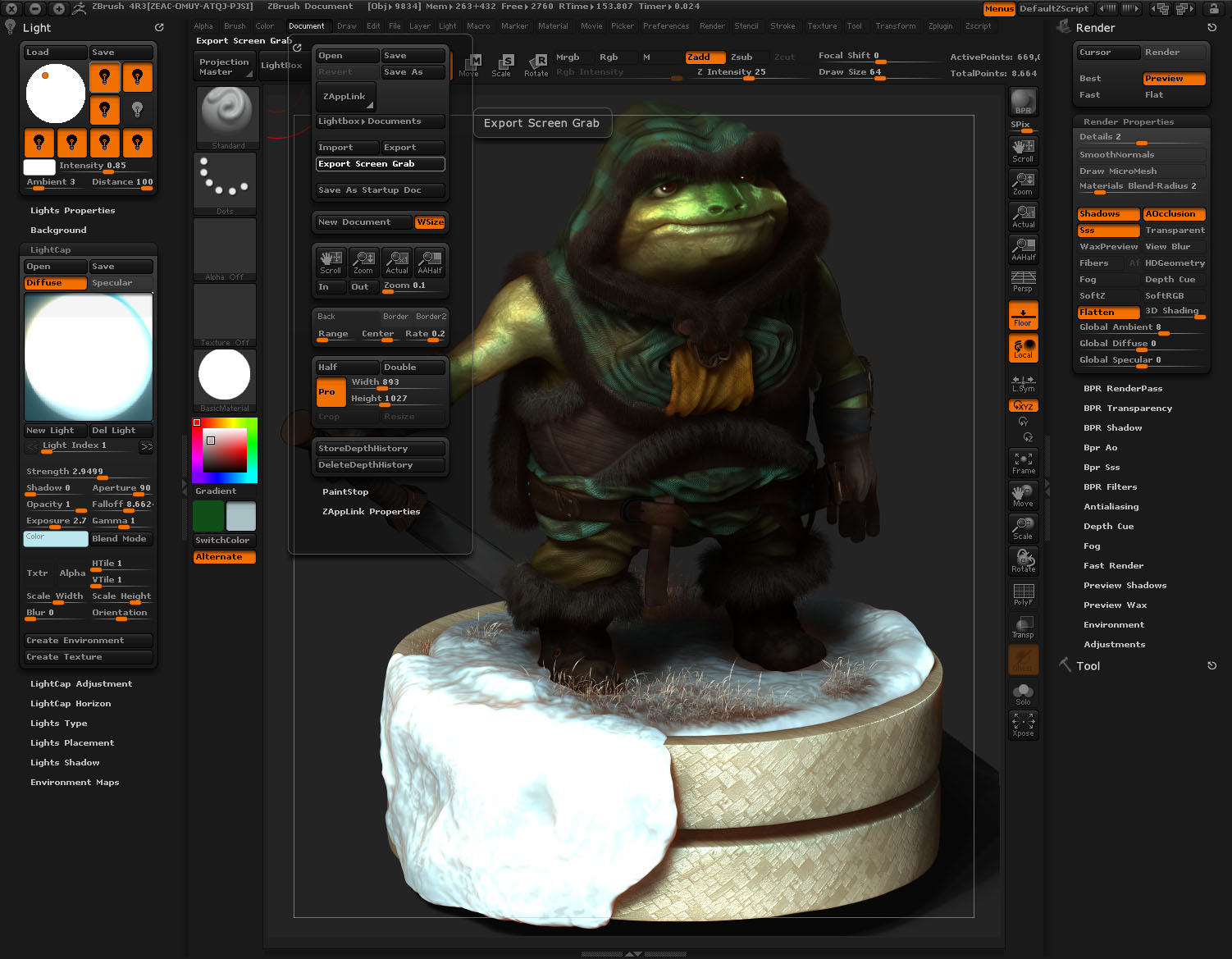This screenshot has height=959, width=1232.
Task: Click the AAHalf icon on right shelf
Action: [1023, 249]
